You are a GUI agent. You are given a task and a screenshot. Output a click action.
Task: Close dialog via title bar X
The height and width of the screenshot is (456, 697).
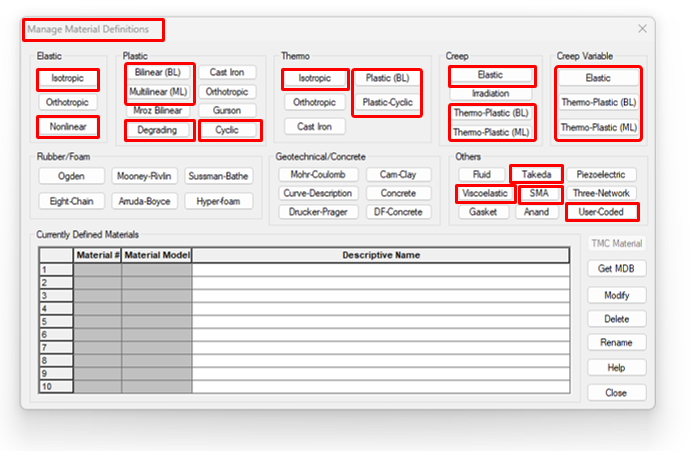[642, 29]
